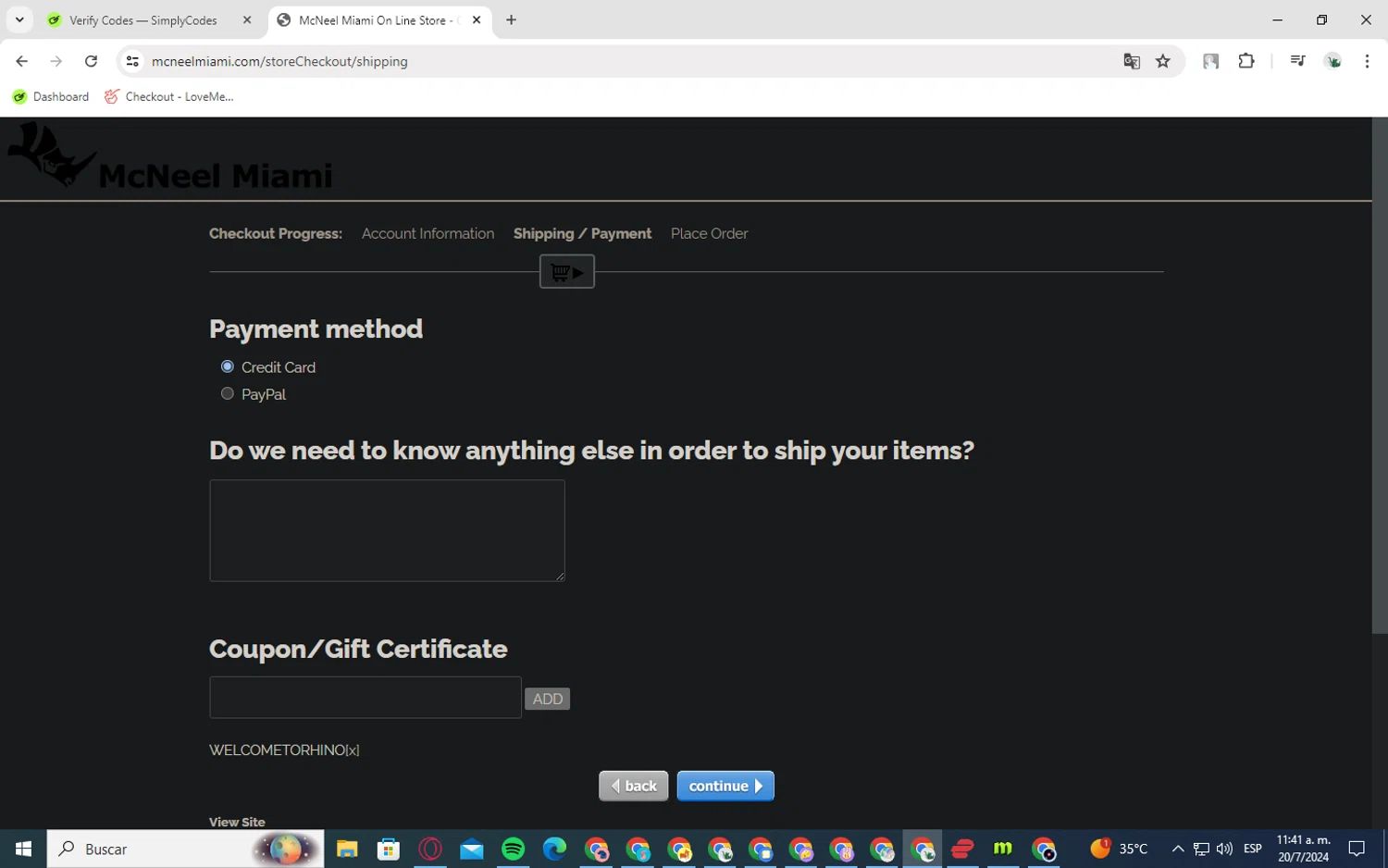Screen dimensions: 1388x868
Task: Open Spotify from the taskbar
Action: pos(513,849)
